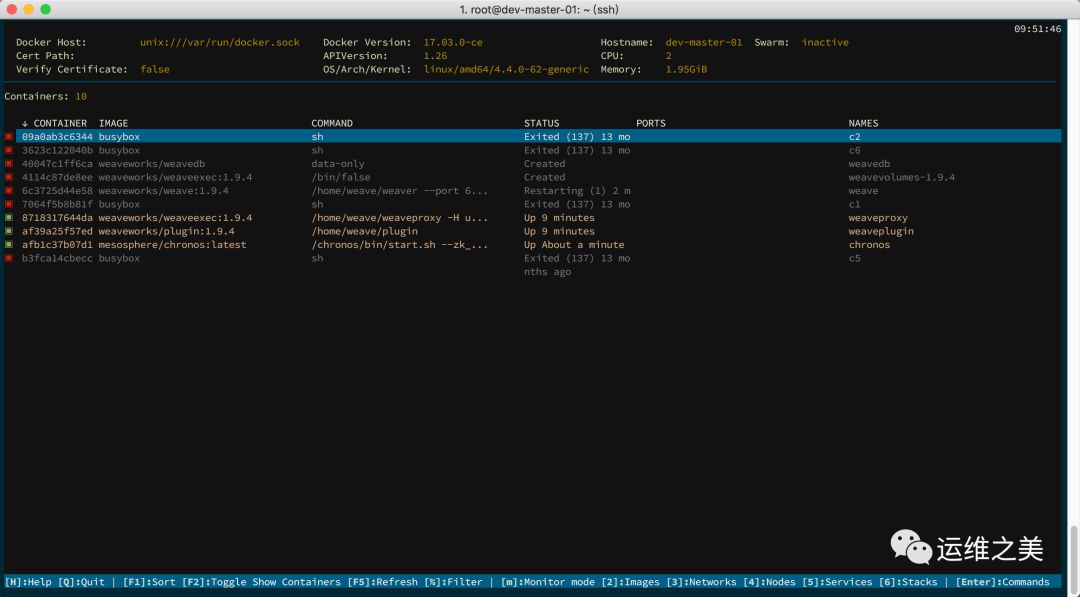The height and width of the screenshot is (597, 1080).
Task: Click the [Enter]:Commands option
Action: 1002,582
